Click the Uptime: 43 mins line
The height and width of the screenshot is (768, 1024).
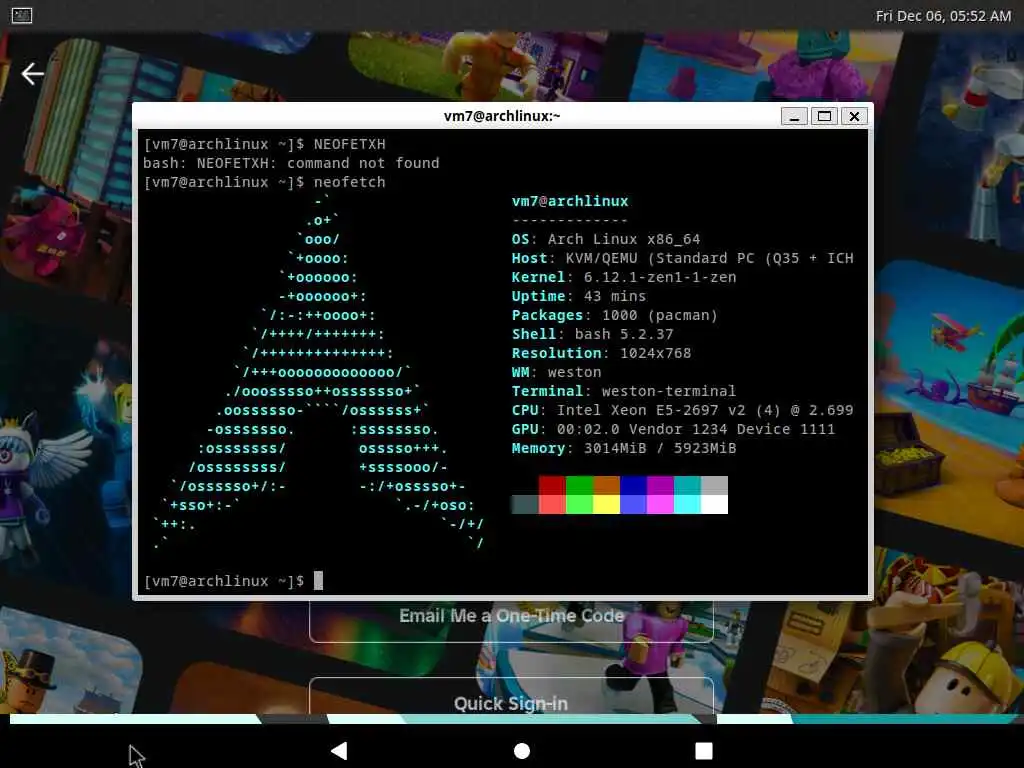coord(579,296)
